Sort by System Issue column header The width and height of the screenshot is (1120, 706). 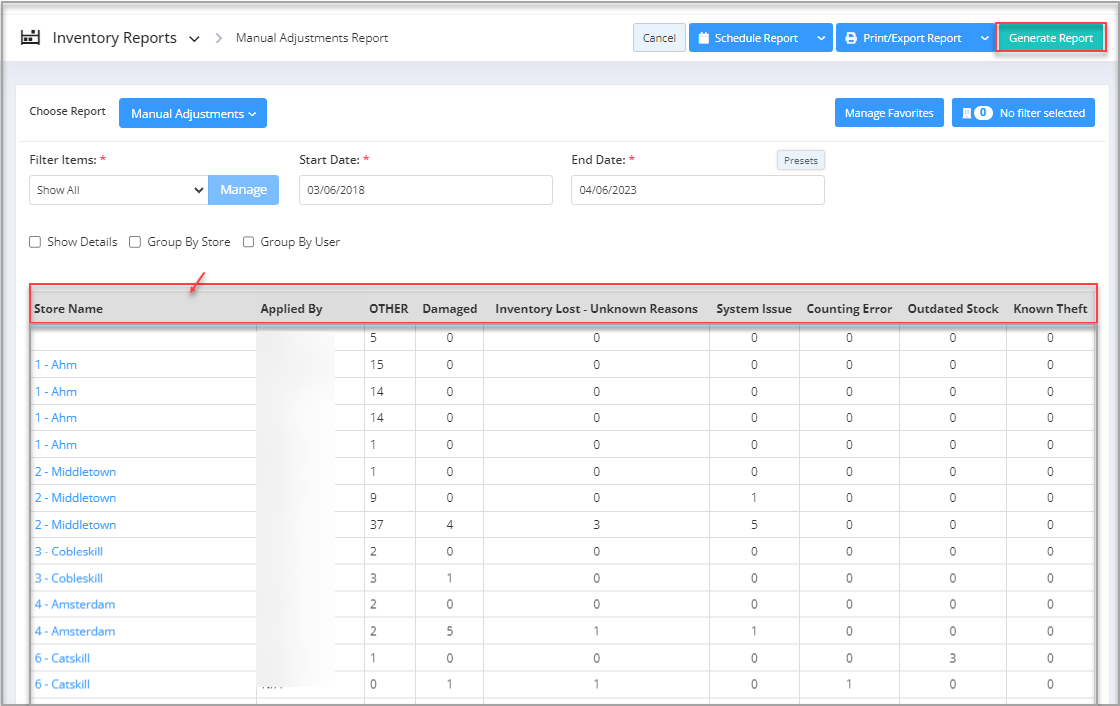[754, 309]
